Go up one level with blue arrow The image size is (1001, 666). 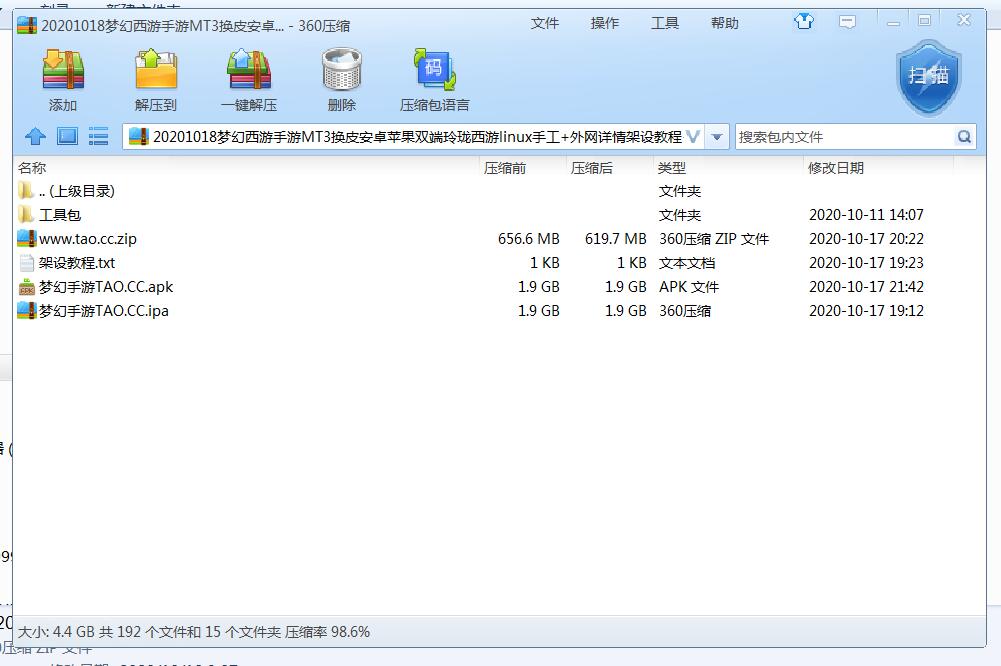pos(35,137)
